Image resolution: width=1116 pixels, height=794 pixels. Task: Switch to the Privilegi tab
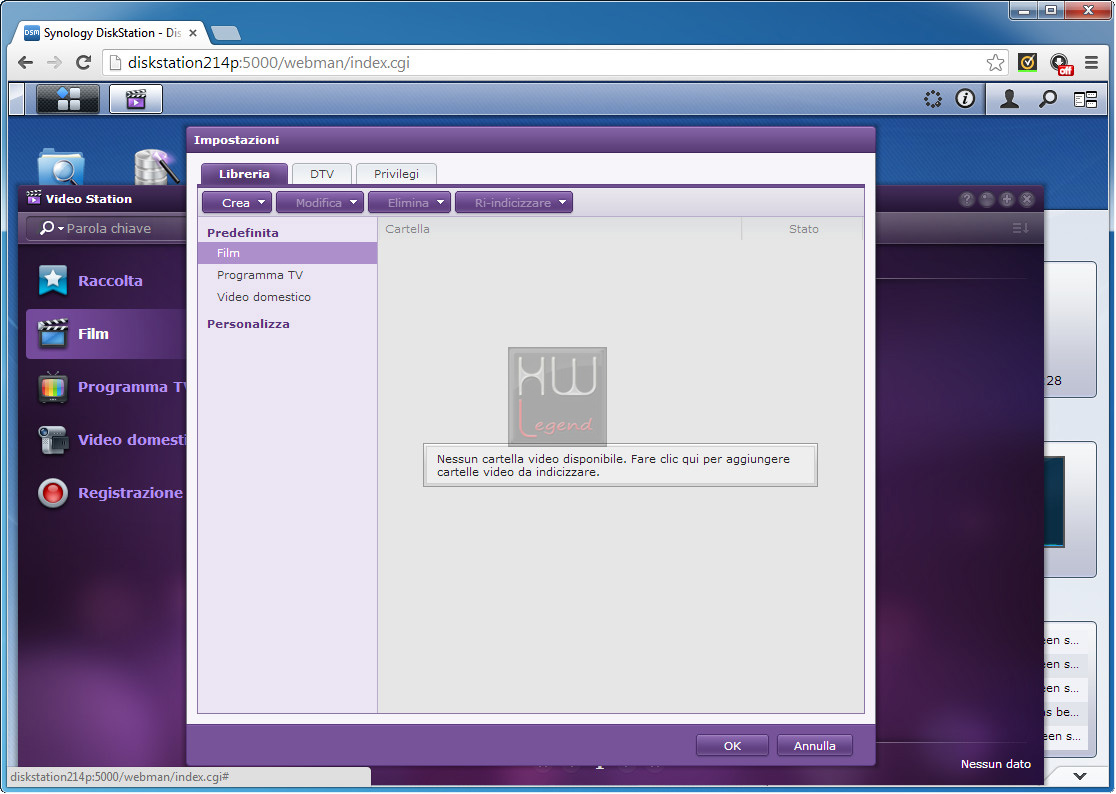coord(396,174)
